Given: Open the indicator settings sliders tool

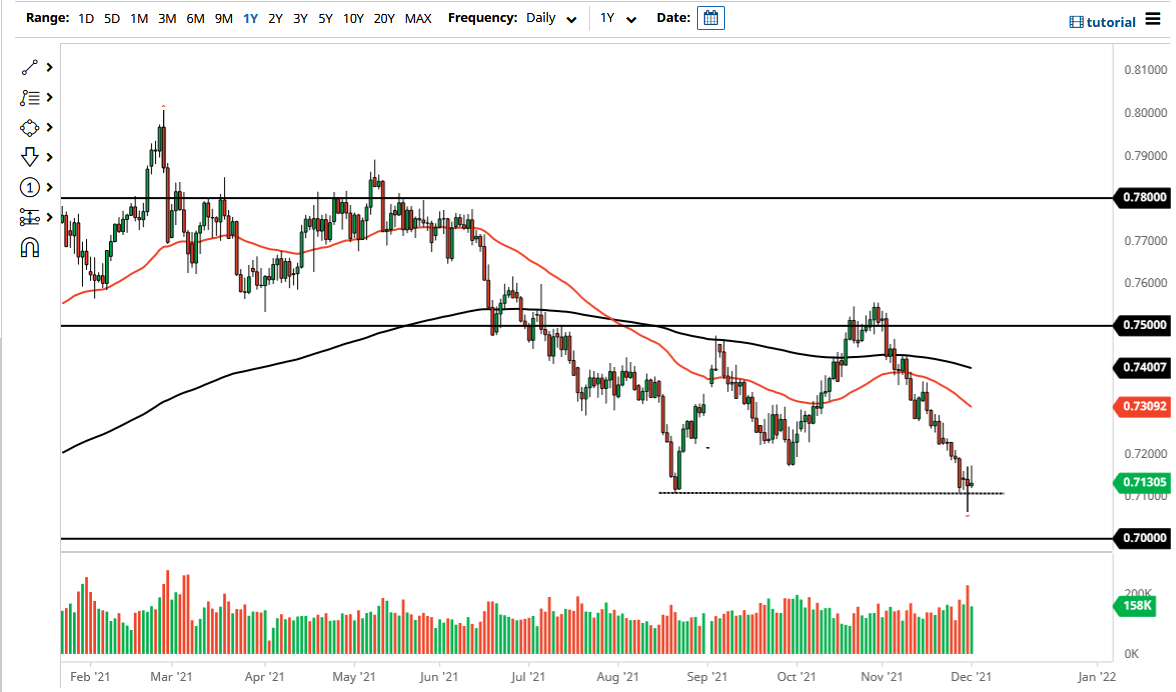Looking at the screenshot, I should (x=28, y=217).
